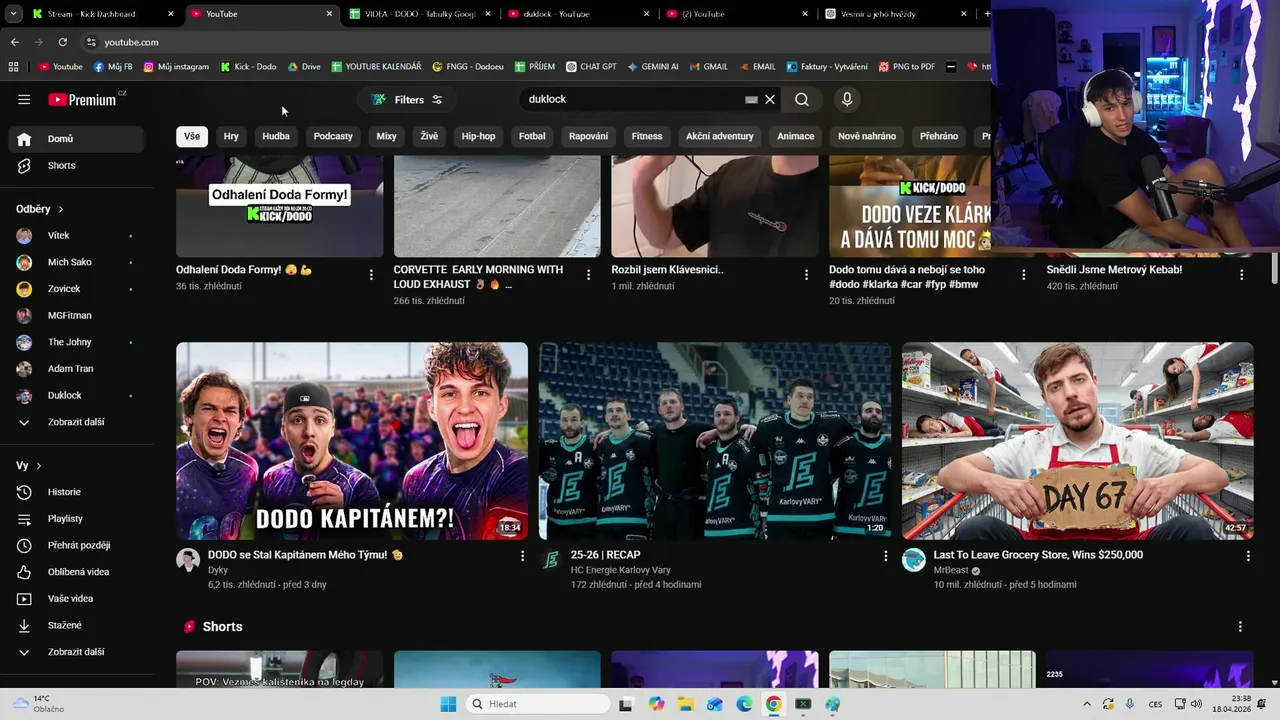Open Zovicek channel subscription
The width and height of the screenshot is (1280, 720).
(76, 289)
